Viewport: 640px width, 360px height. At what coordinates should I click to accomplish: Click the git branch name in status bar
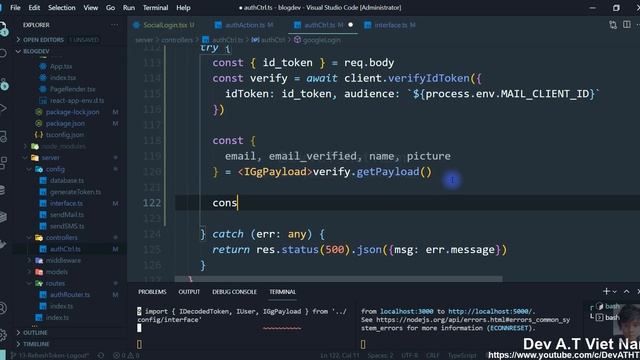coord(51,356)
